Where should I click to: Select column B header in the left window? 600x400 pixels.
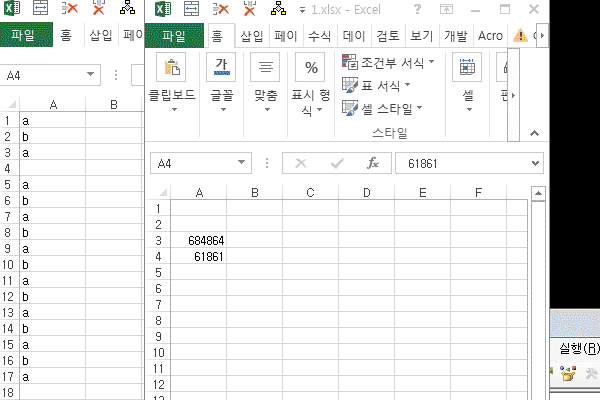(114, 104)
